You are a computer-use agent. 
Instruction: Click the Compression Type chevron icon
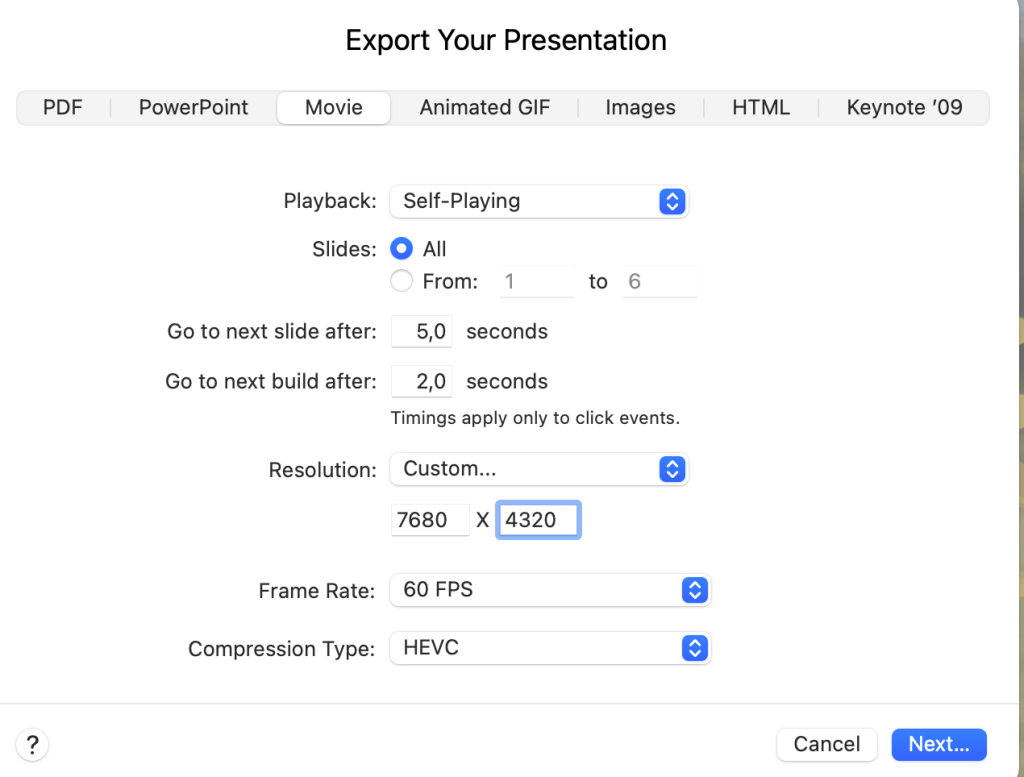[693, 648]
